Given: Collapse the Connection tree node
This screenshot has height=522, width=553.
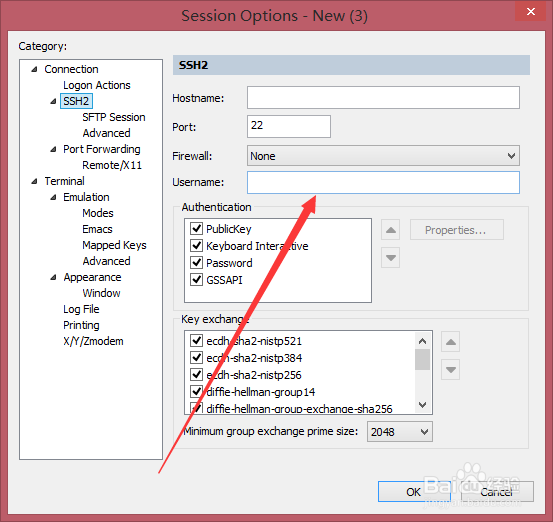Looking at the screenshot, I should coord(34,69).
